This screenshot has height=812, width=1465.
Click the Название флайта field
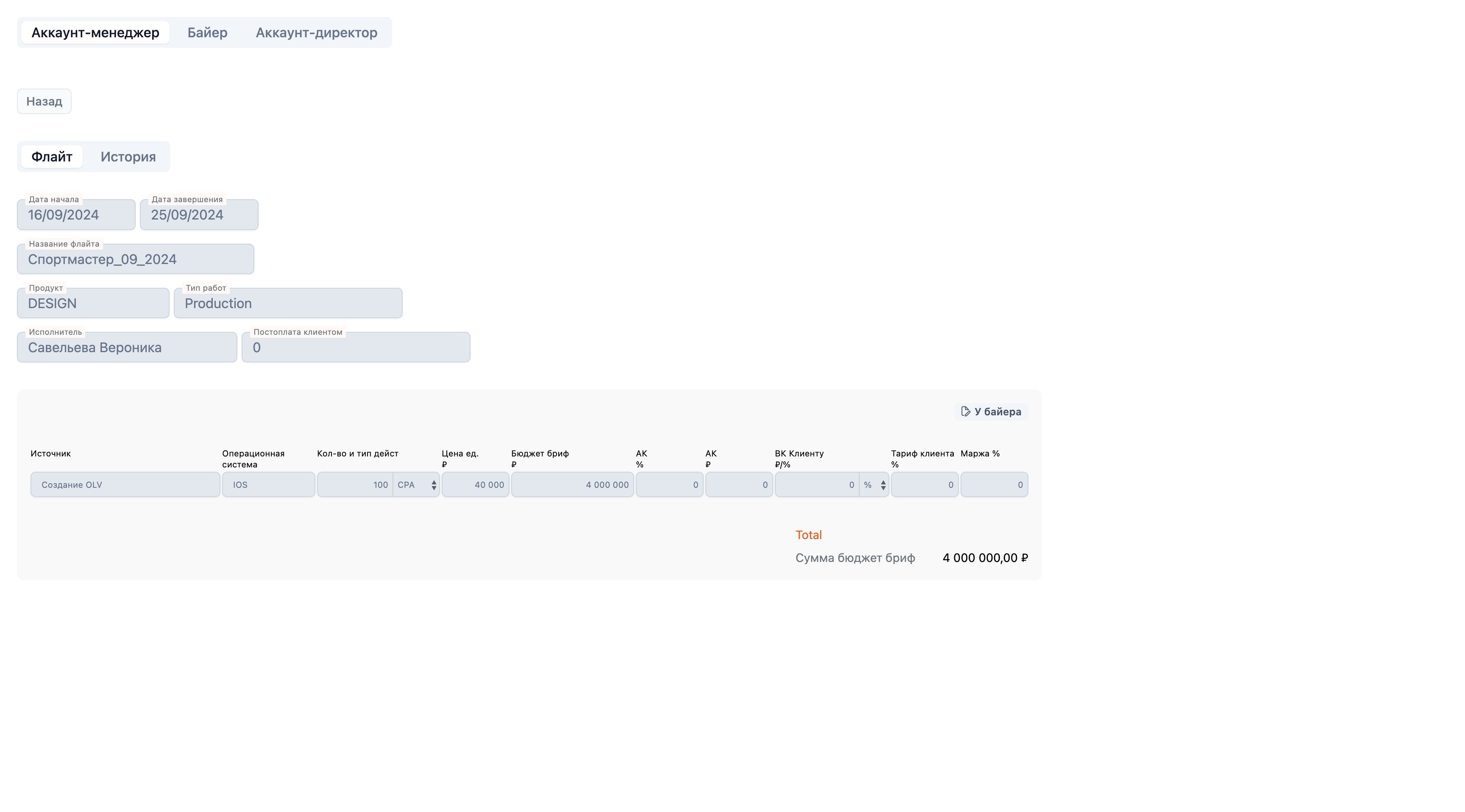coord(135,259)
